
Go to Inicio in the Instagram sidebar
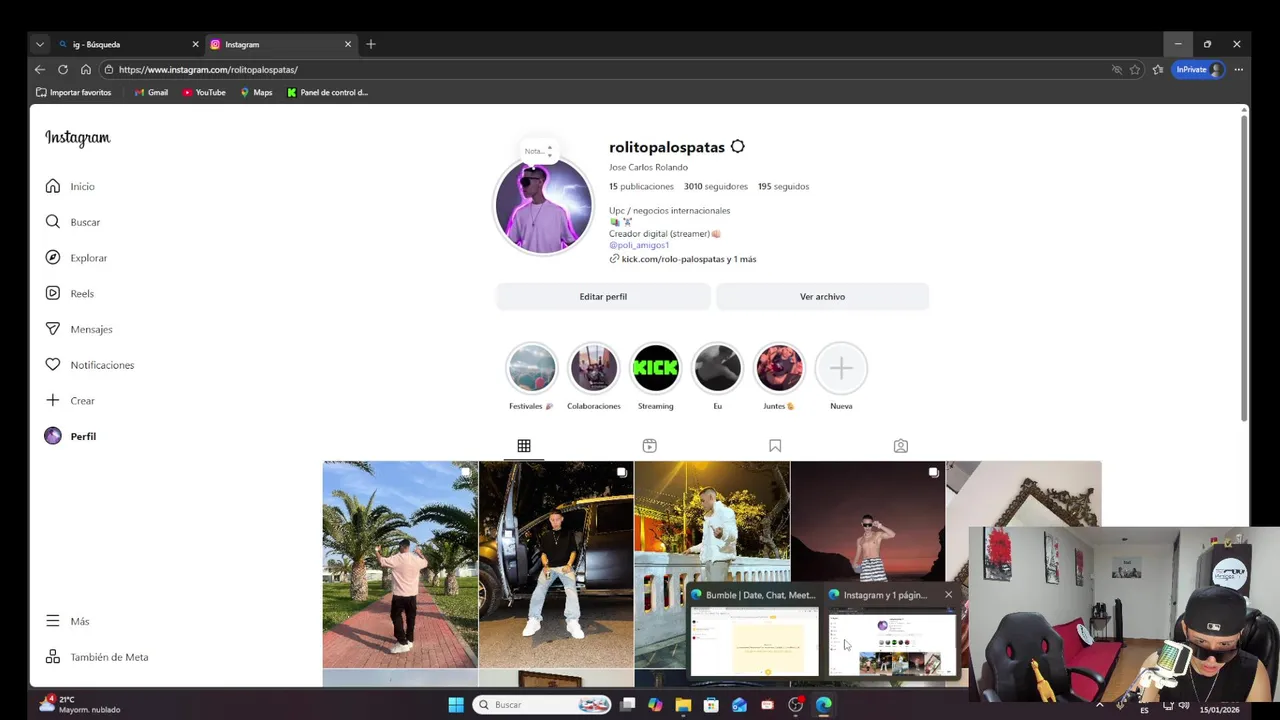(x=70, y=186)
